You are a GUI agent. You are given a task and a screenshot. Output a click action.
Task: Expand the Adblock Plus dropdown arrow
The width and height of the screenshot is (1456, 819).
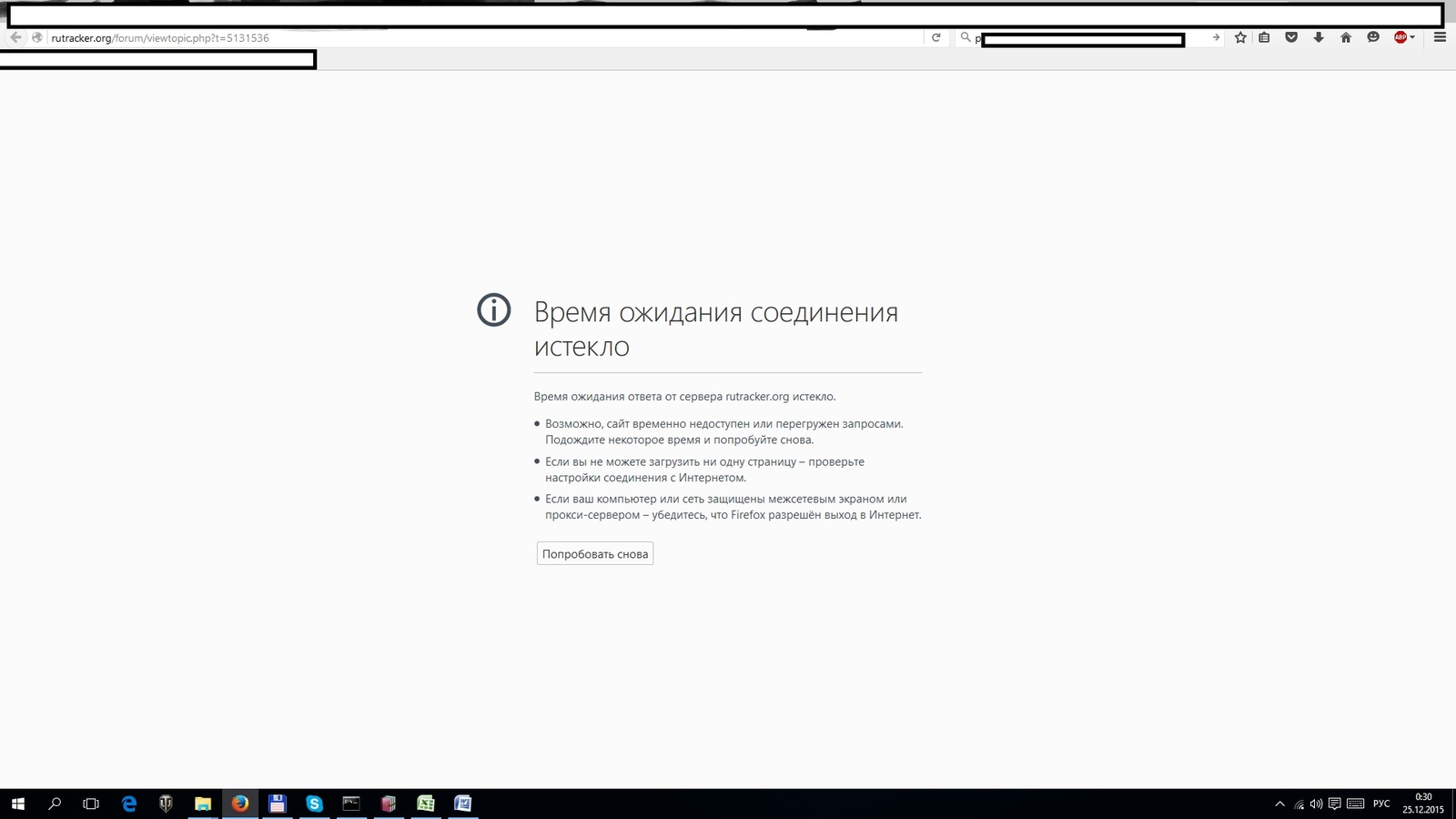(1412, 38)
